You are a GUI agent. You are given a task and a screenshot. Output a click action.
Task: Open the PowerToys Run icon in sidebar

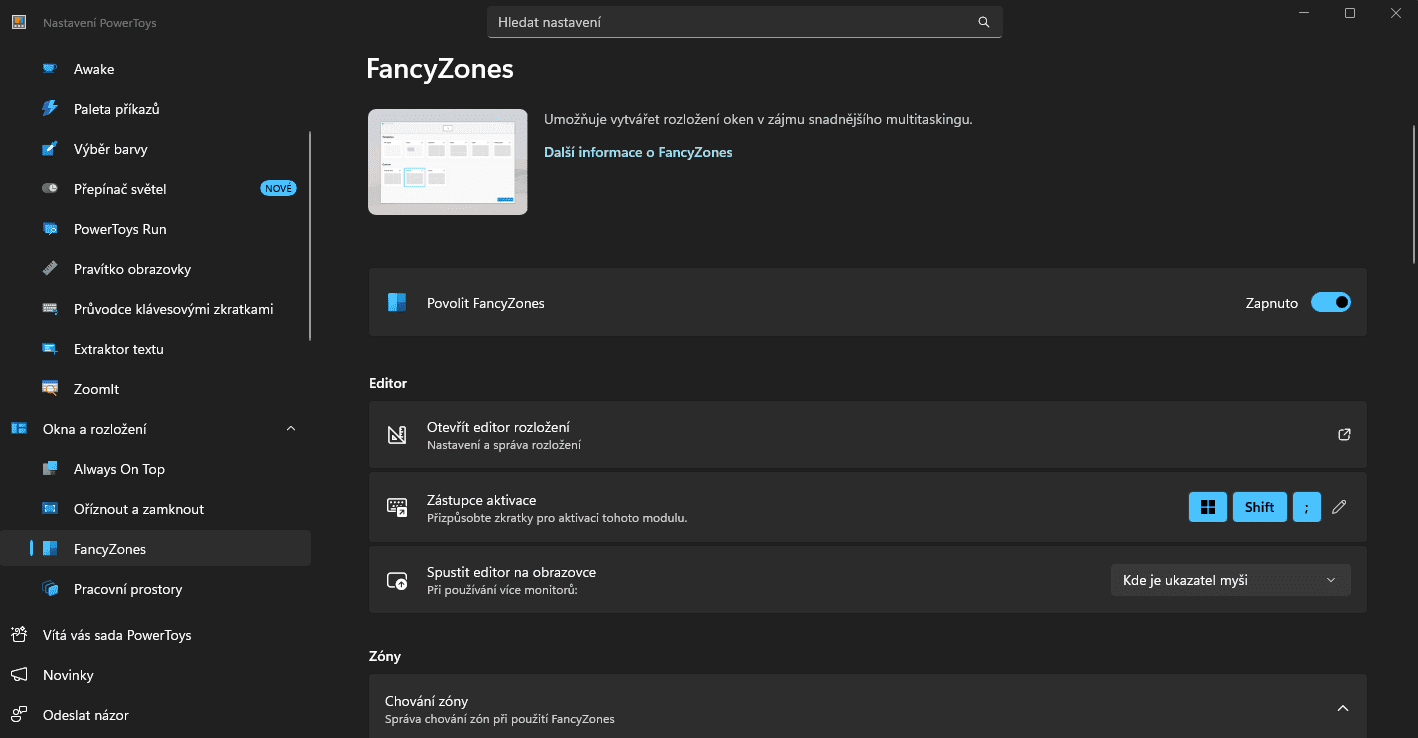50,229
